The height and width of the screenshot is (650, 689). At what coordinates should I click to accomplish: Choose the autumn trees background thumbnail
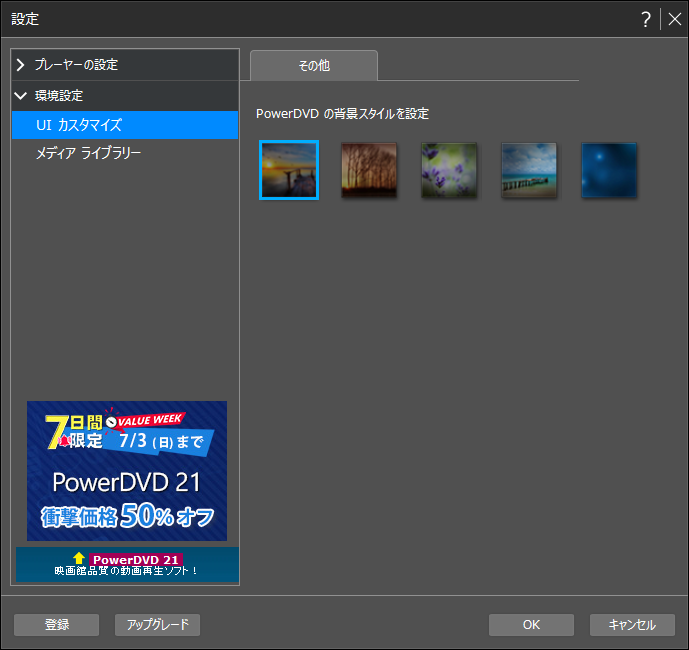point(369,170)
